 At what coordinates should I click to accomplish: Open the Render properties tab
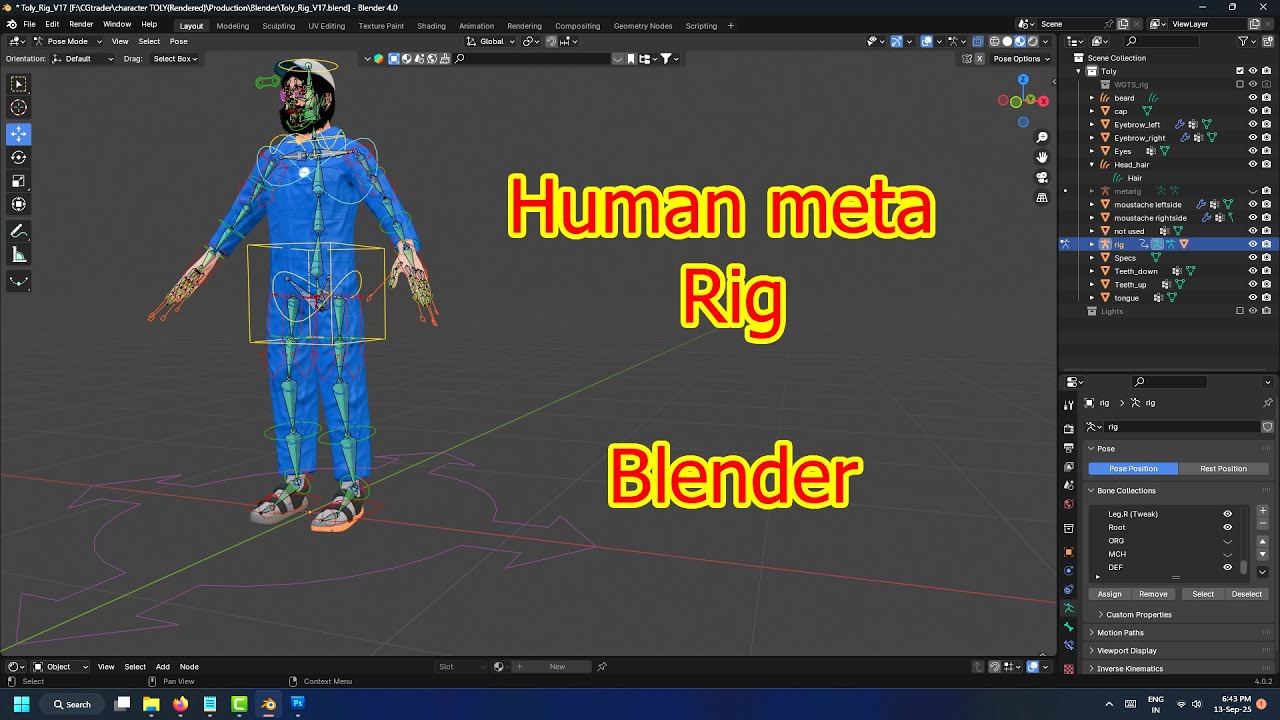[1069, 428]
